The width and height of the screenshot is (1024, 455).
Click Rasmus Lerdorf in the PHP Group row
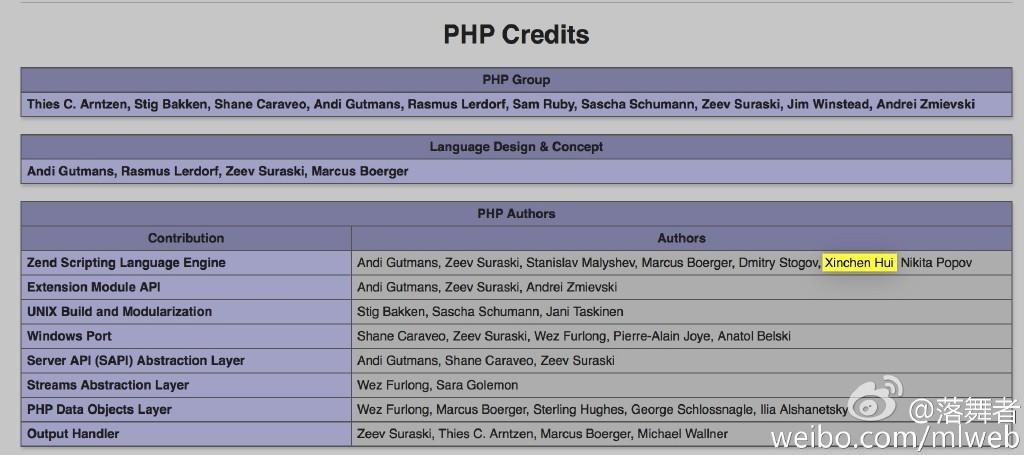point(456,104)
